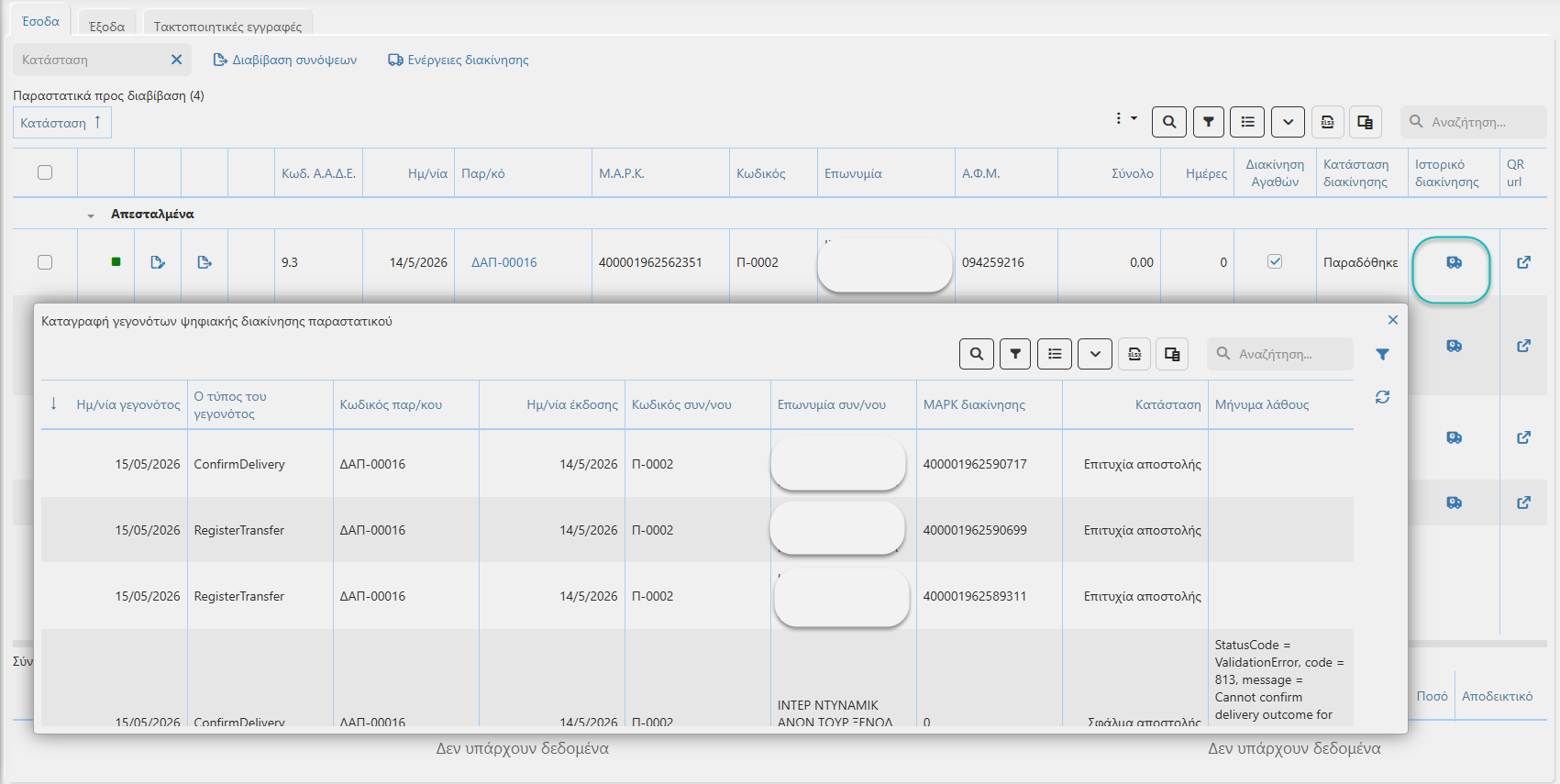Click filter button in main grid toolbar

tap(1209, 122)
